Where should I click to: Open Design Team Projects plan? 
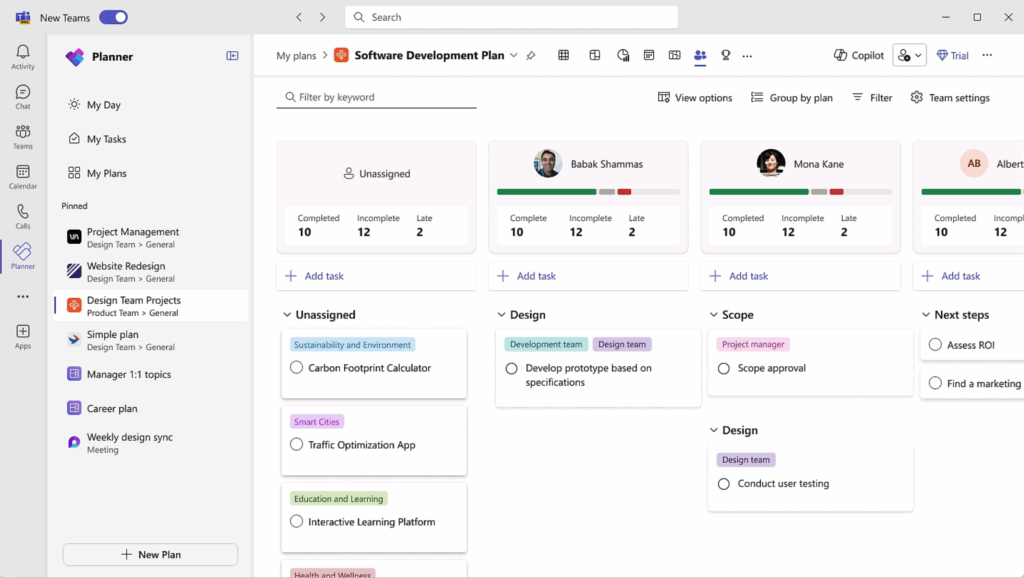(x=150, y=306)
